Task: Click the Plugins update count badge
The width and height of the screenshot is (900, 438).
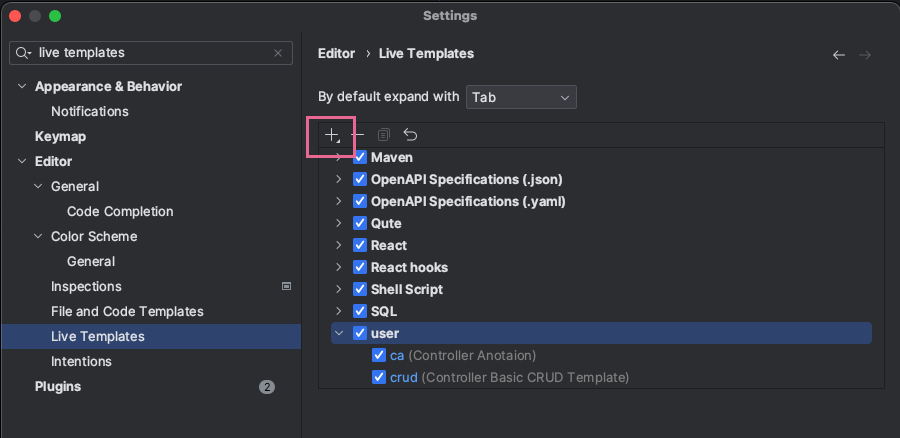Action: (267, 387)
